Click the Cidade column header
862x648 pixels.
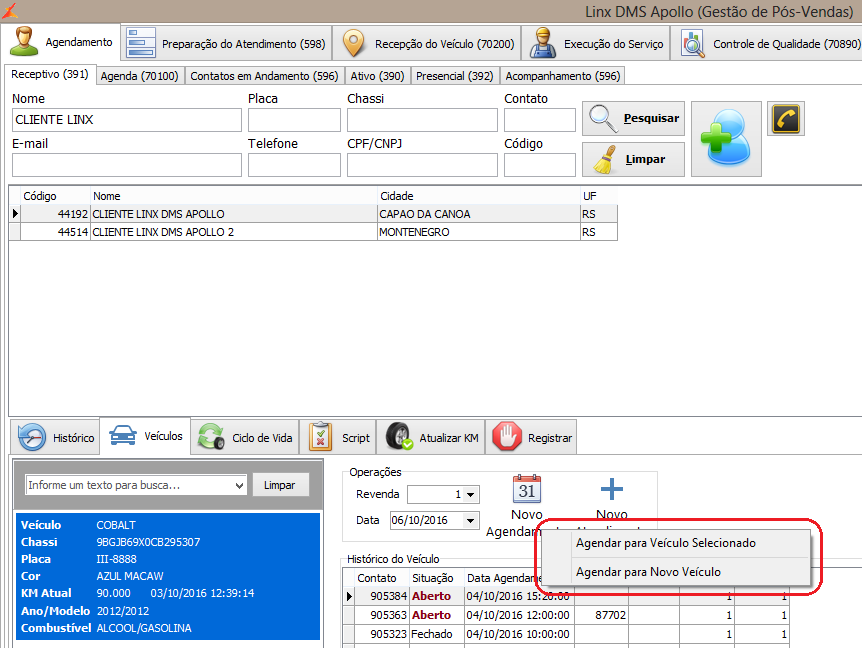[x=478, y=196]
